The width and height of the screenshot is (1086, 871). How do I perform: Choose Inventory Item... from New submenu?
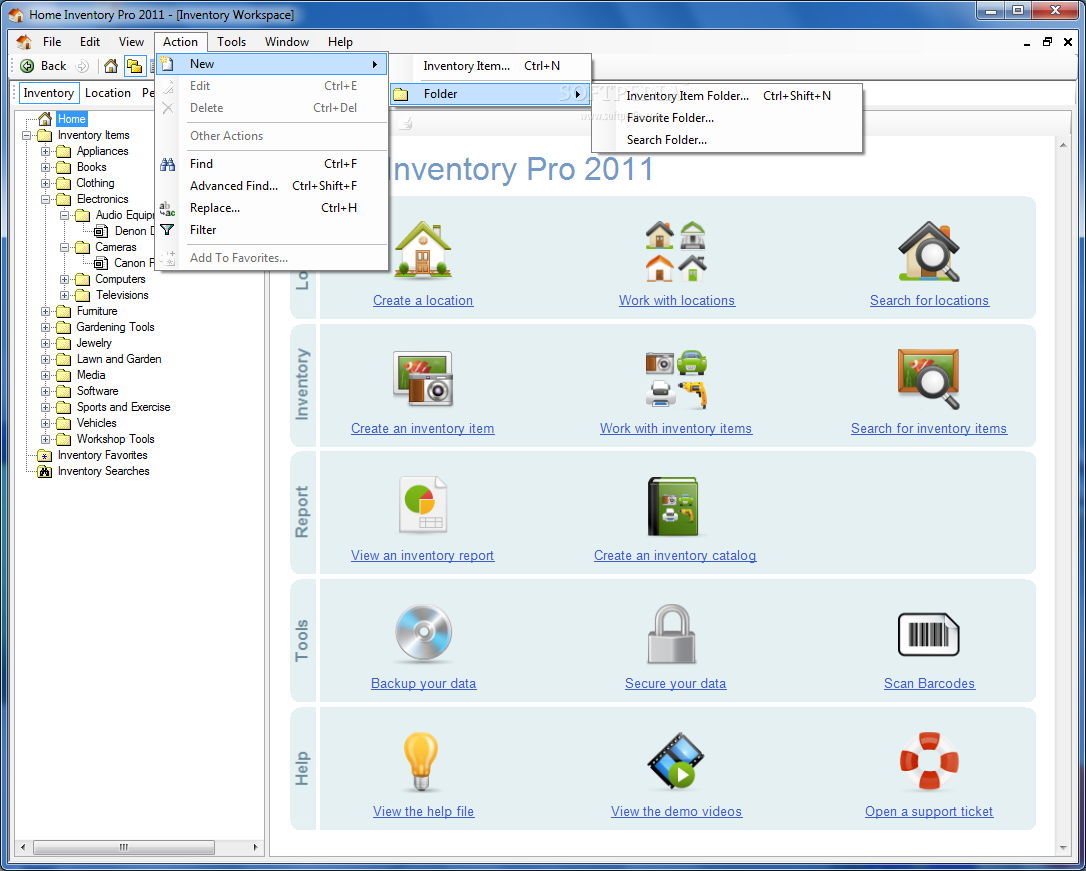pos(491,66)
